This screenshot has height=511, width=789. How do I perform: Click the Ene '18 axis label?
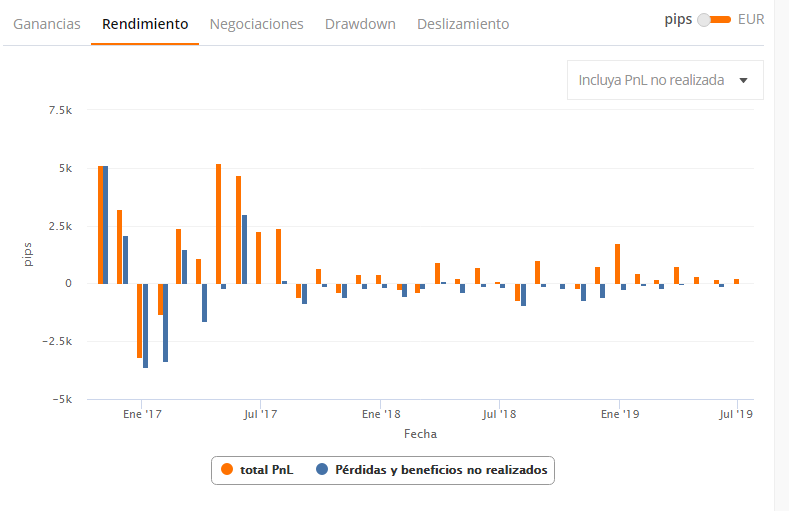coord(381,414)
